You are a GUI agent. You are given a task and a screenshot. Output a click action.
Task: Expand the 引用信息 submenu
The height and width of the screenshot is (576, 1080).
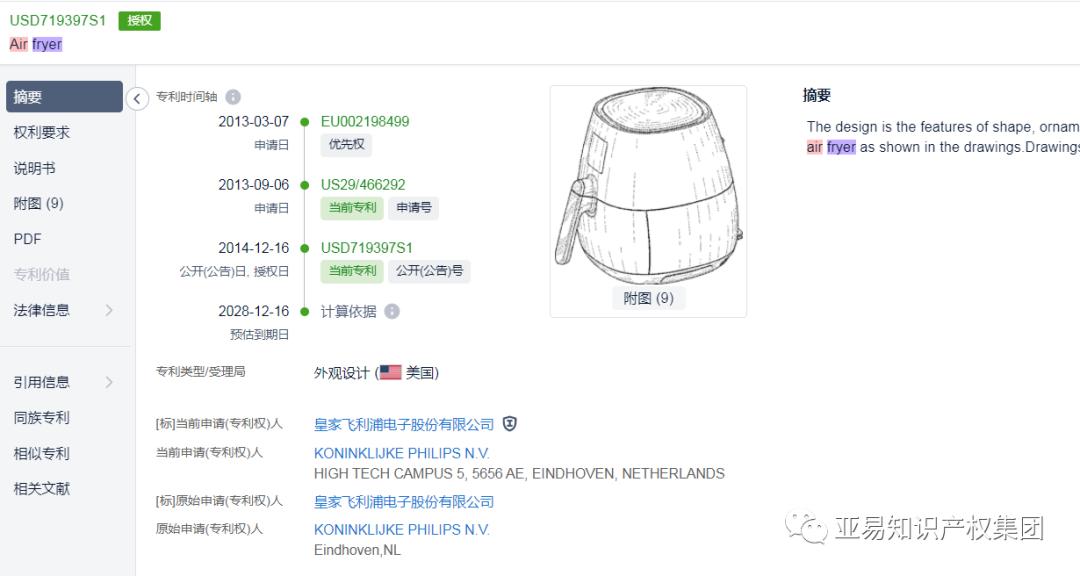tap(109, 382)
